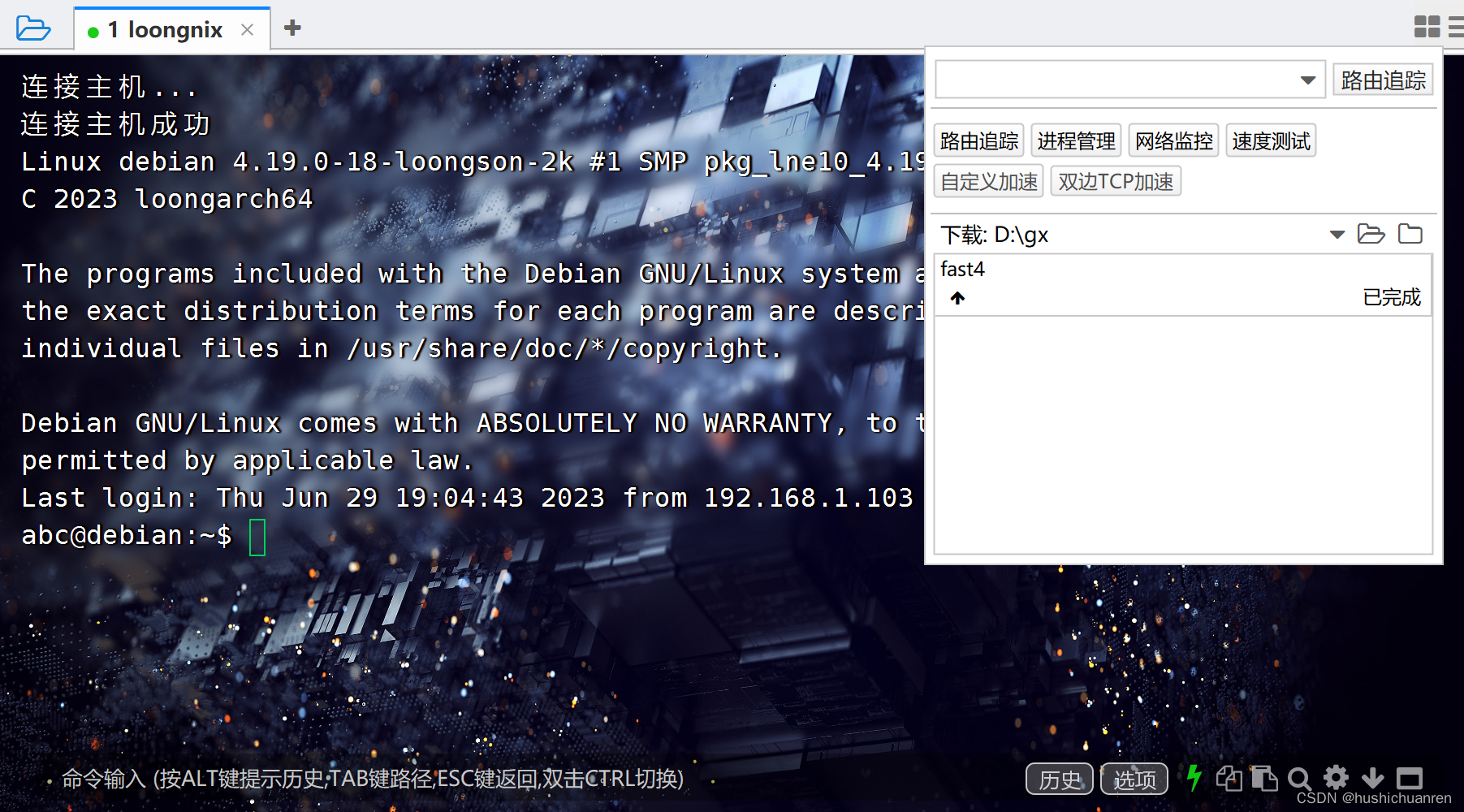Click the download arrow icon in status bar
1464x812 pixels.
point(1372,778)
